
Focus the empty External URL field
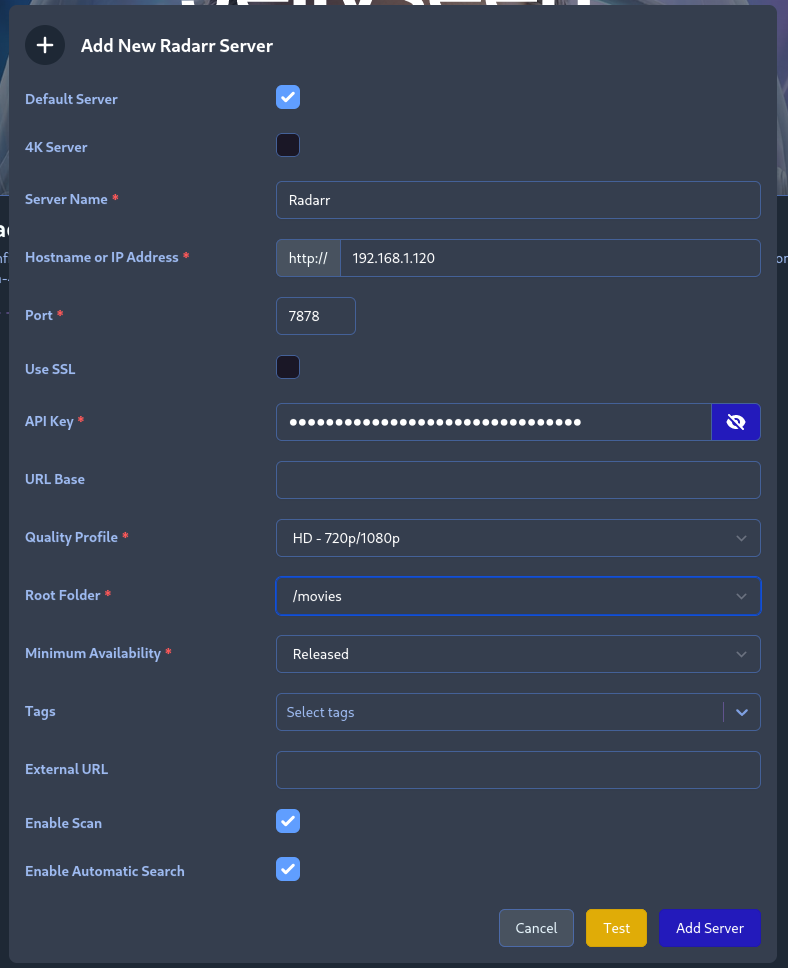click(518, 770)
